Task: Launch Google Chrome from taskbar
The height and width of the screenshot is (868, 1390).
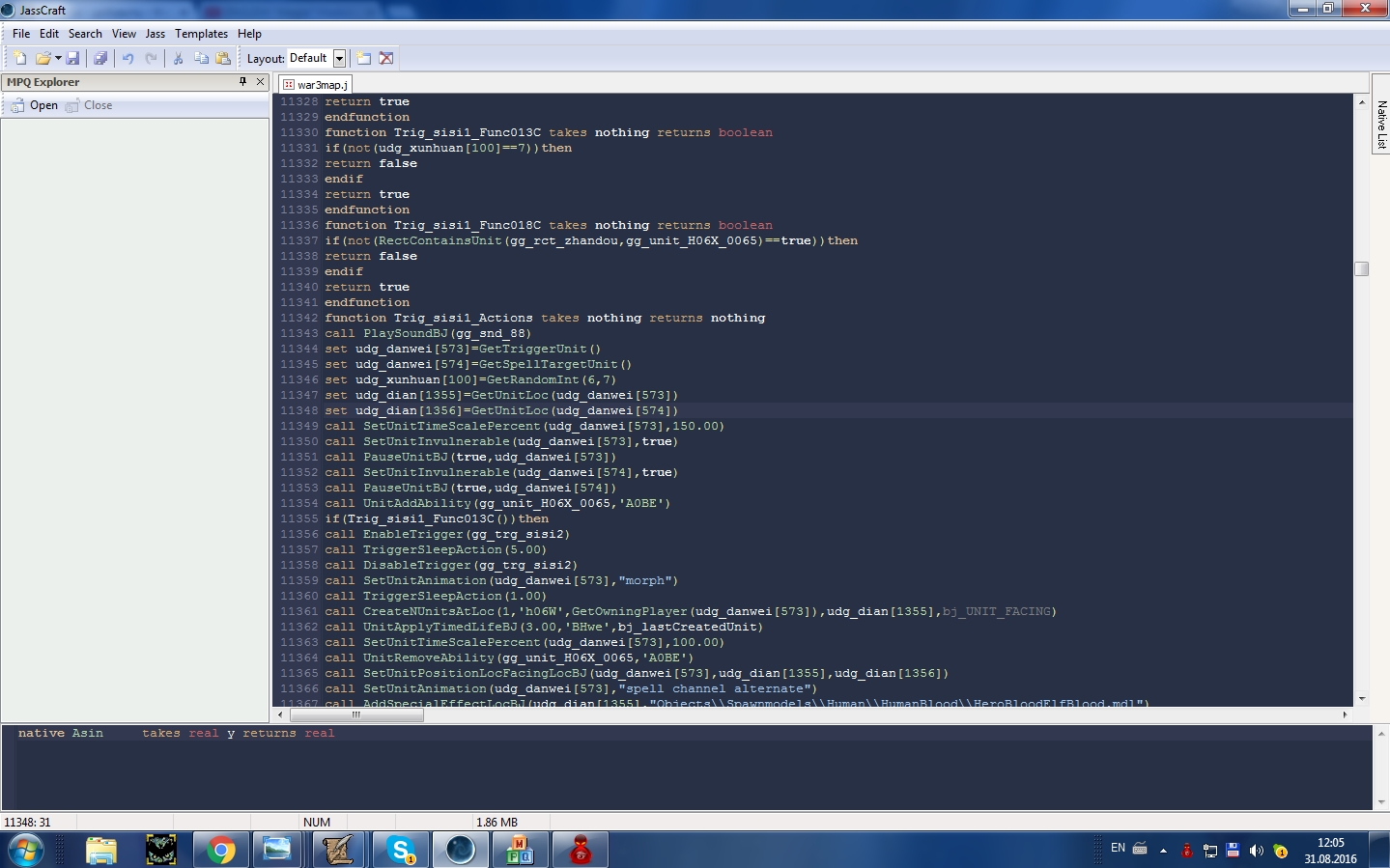Action: point(220,851)
